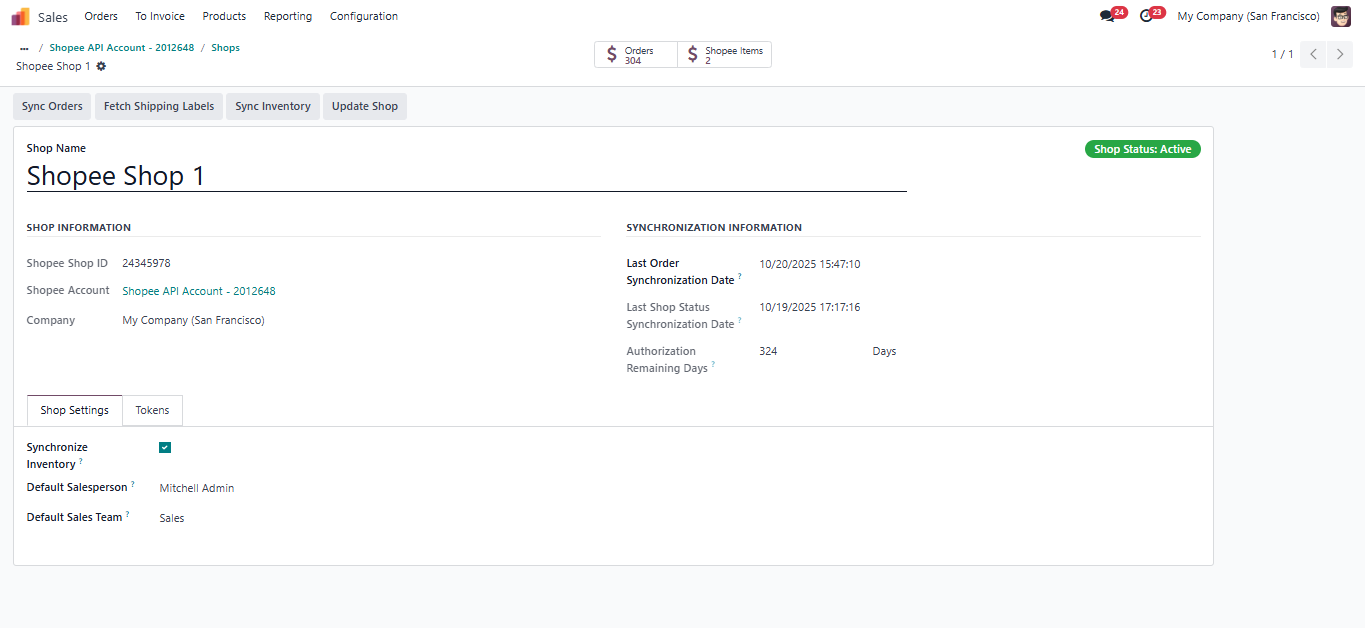
Task: Click the Sales app logo icon
Action: tap(20, 16)
